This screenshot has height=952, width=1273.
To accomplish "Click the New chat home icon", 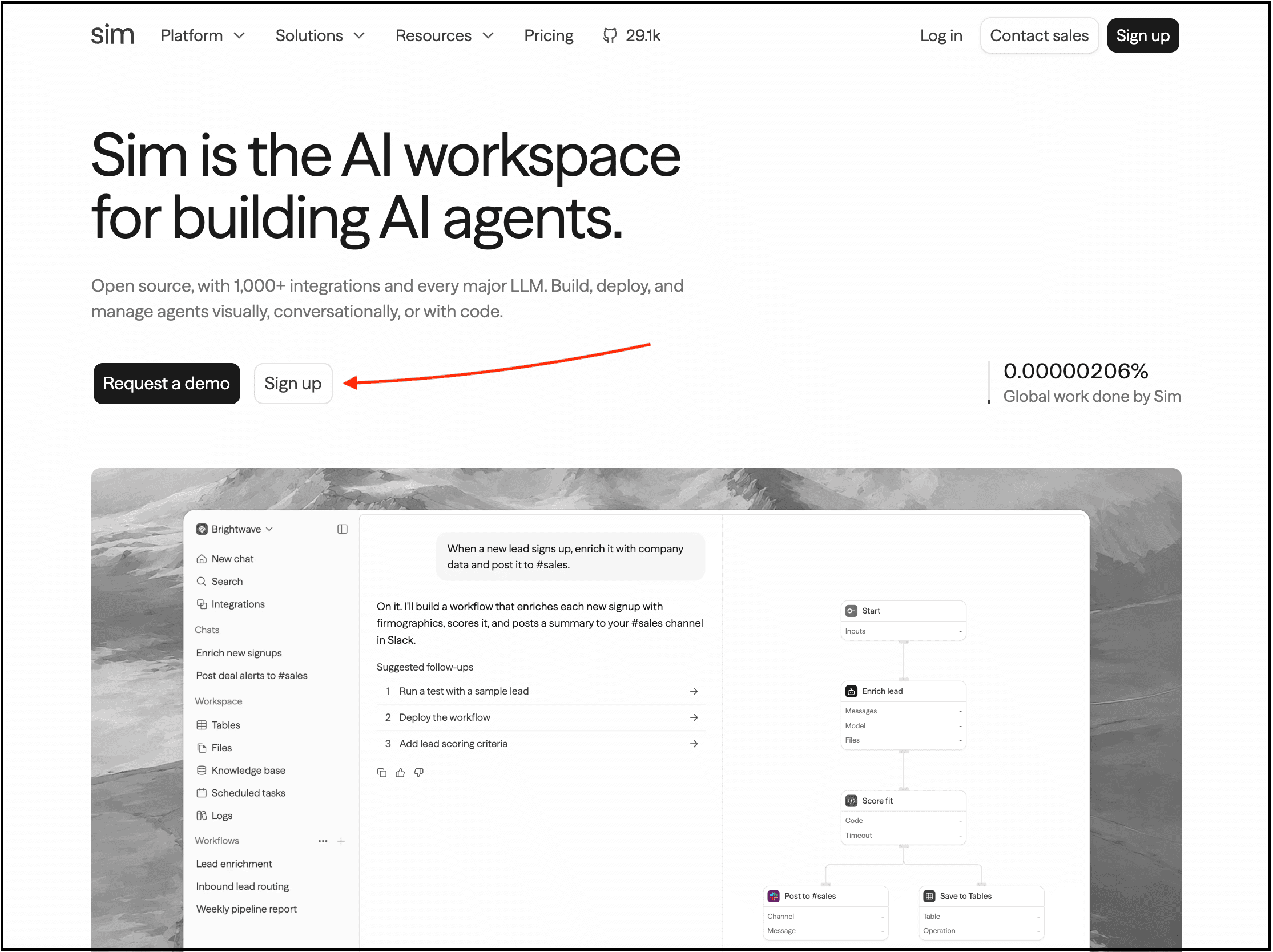I will (202, 559).
